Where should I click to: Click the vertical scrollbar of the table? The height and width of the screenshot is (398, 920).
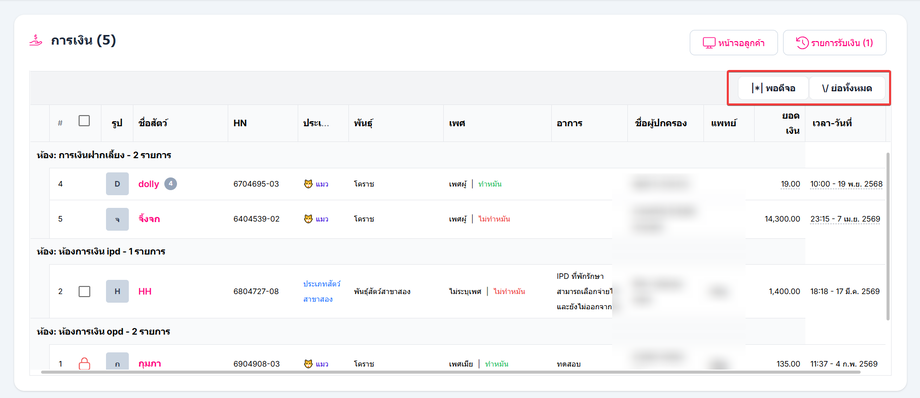tap(888, 236)
